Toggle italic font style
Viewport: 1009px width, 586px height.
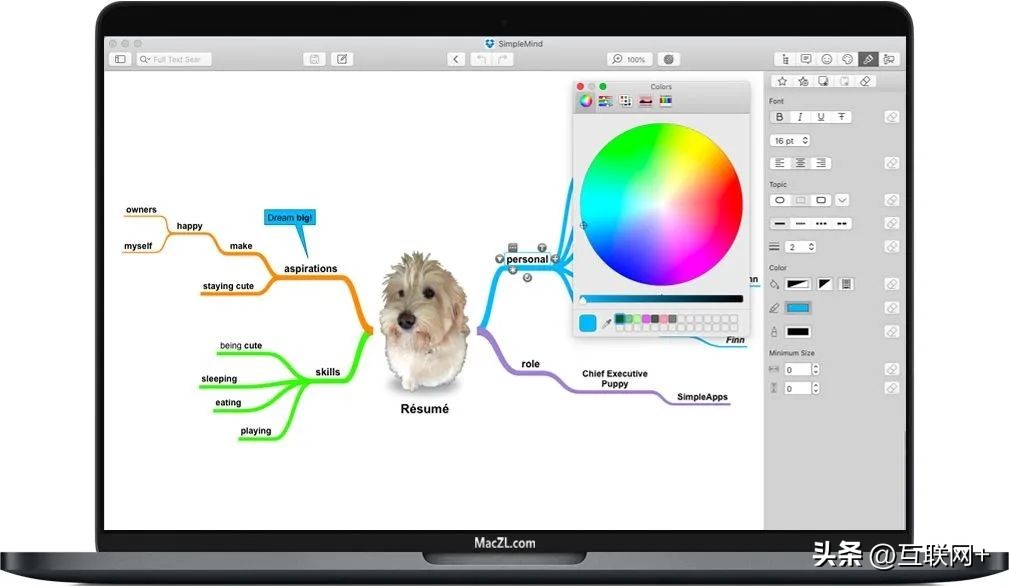pos(800,117)
